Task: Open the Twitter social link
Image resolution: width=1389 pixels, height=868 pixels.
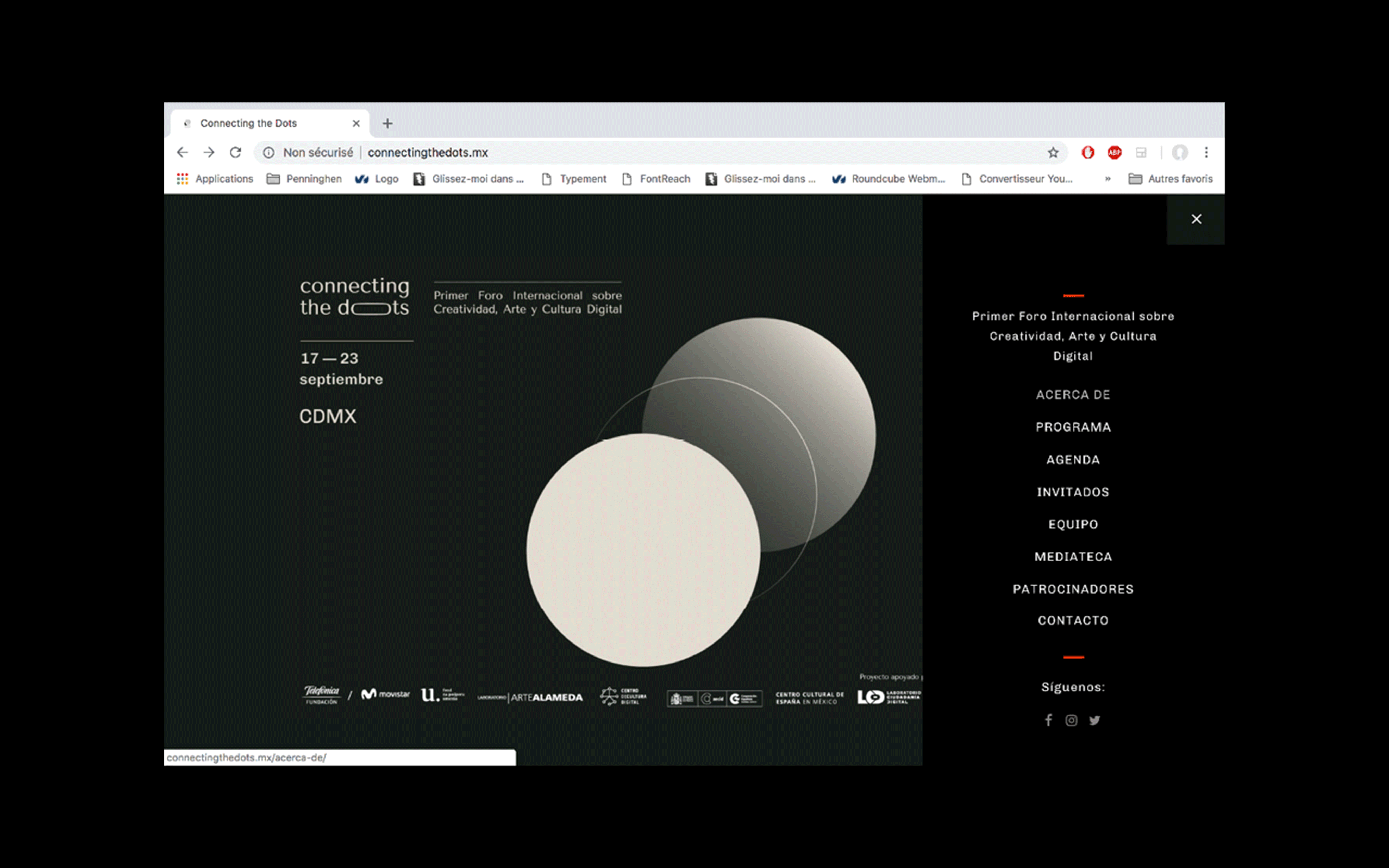Action: point(1094,720)
